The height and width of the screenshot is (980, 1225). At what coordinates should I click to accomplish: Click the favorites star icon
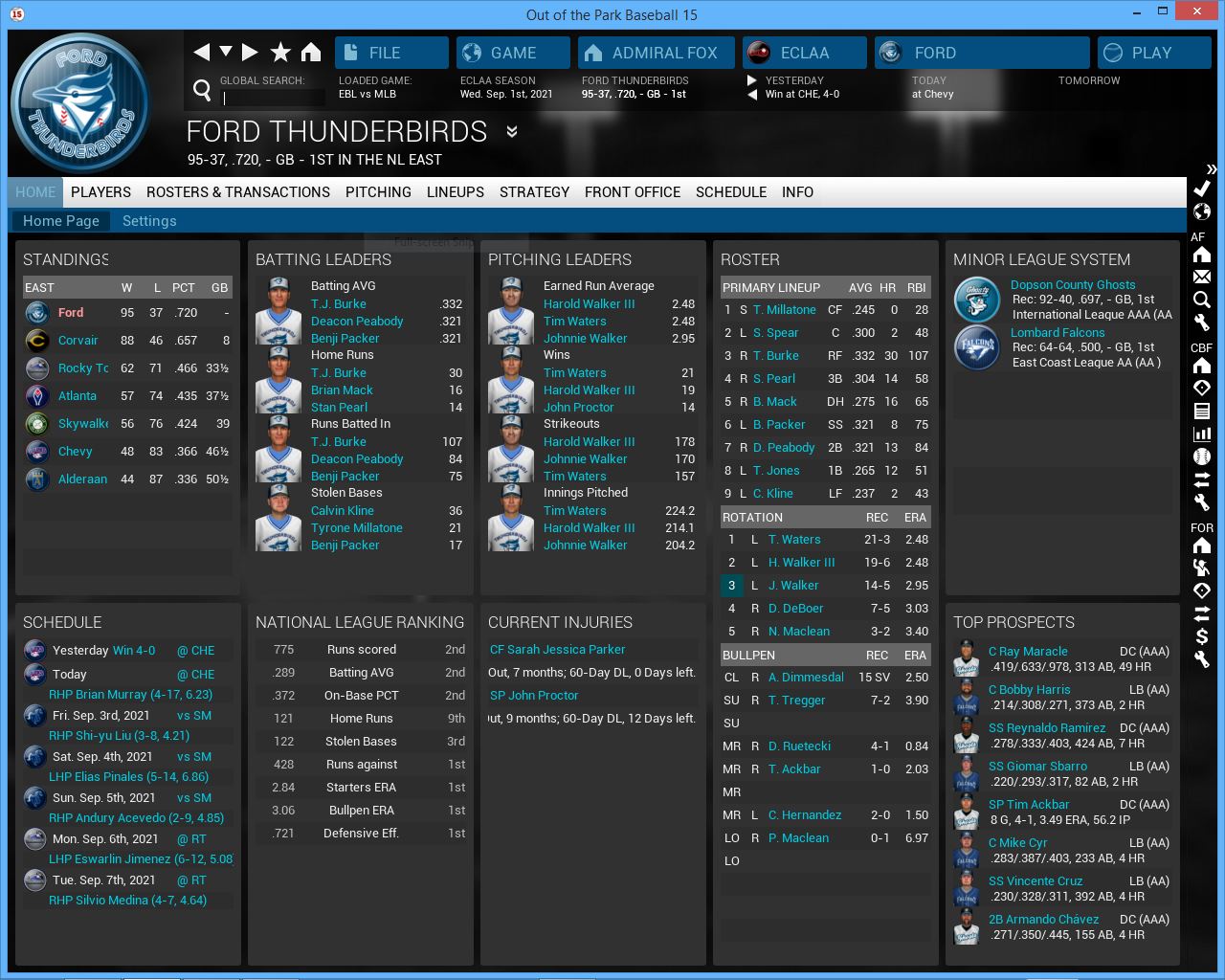(280, 52)
